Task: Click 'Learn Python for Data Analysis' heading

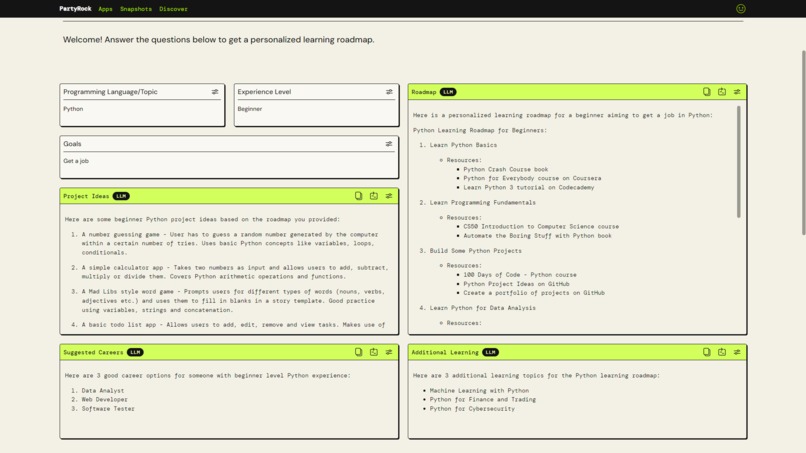Action: click(x=482, y=308)
